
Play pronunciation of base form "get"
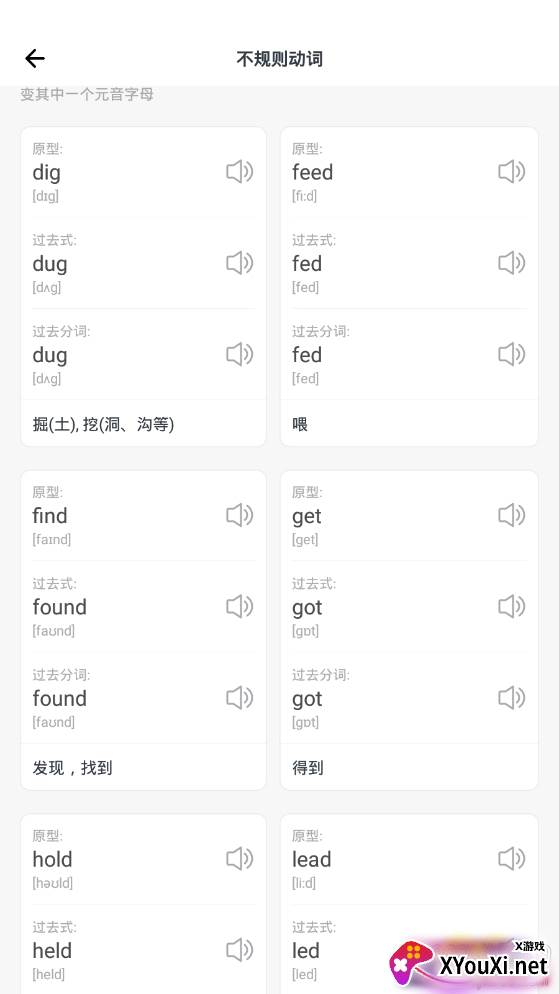click(x=511, y=515)
